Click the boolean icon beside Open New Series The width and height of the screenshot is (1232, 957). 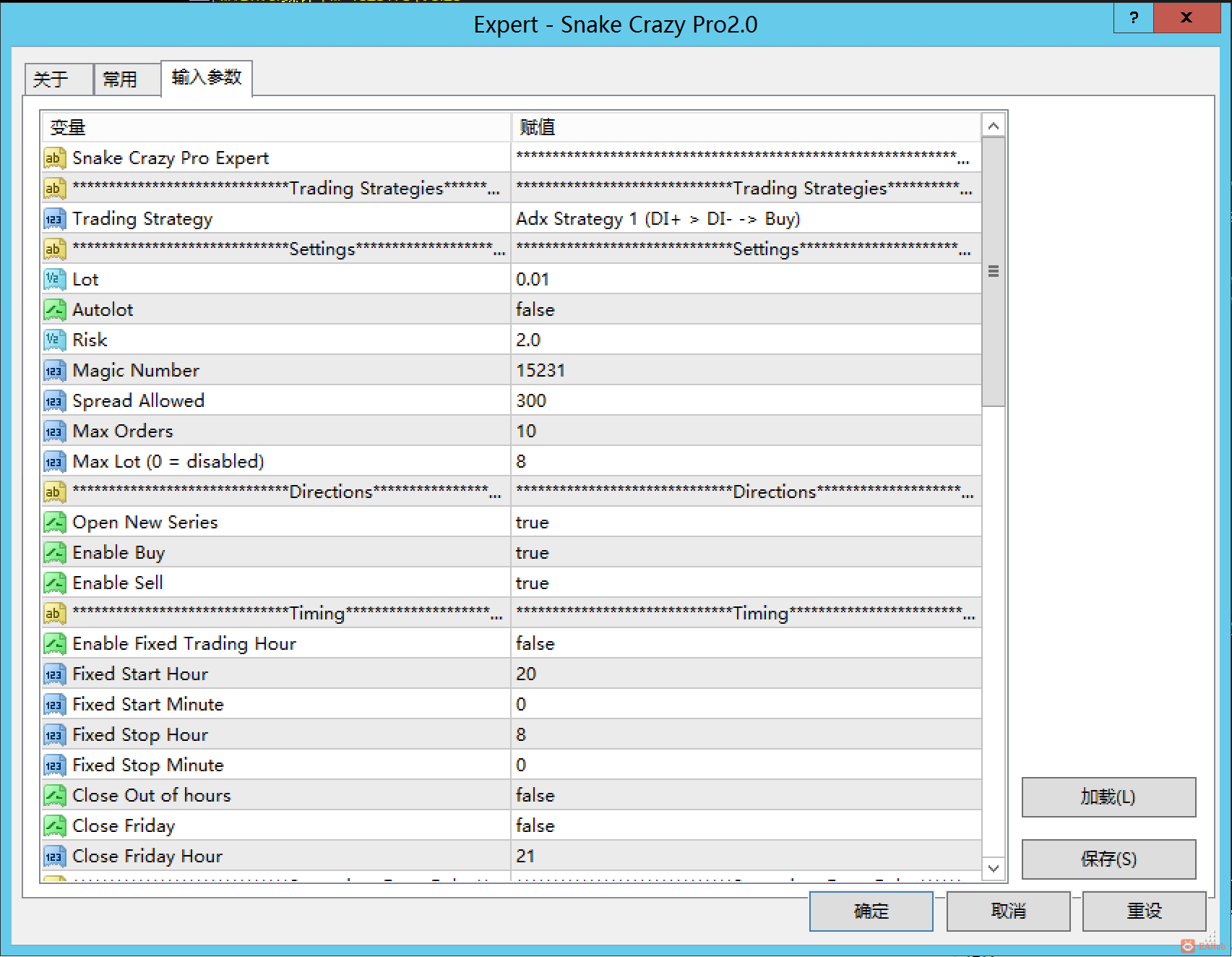tap(55, 523)
